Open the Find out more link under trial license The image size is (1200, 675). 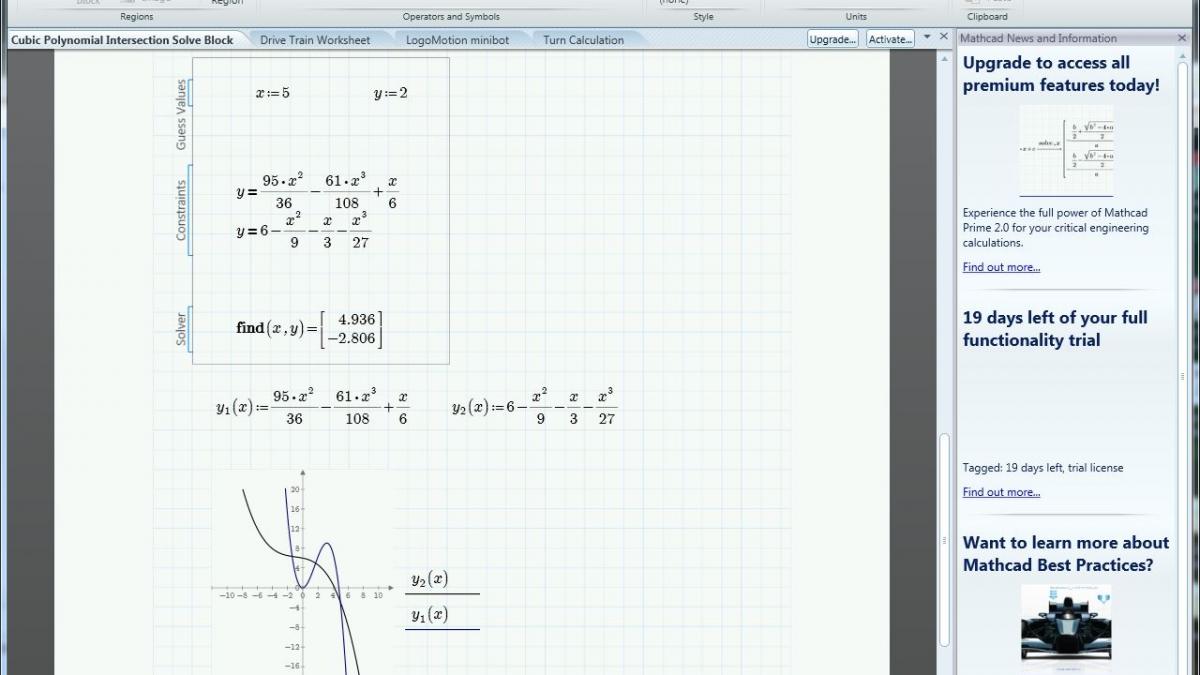(1001, 492)
